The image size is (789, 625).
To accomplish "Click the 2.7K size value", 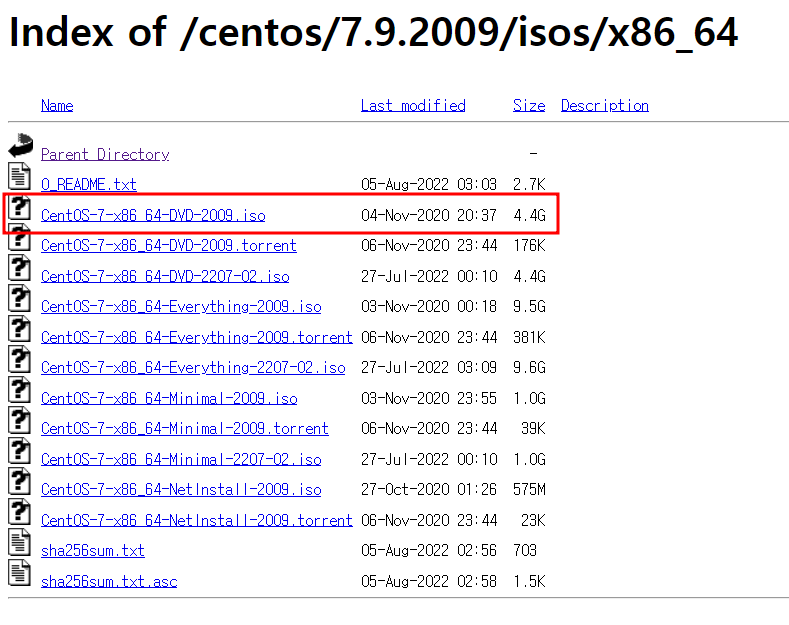I will click(x=529, y=184).
